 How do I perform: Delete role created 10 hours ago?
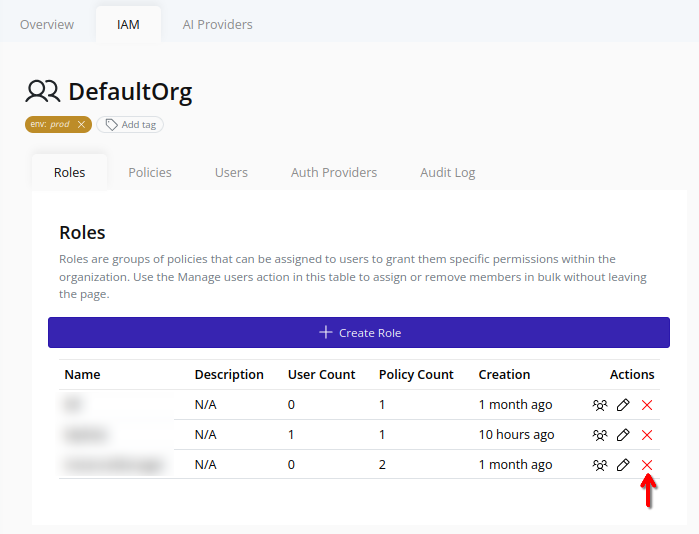[647, 435]
